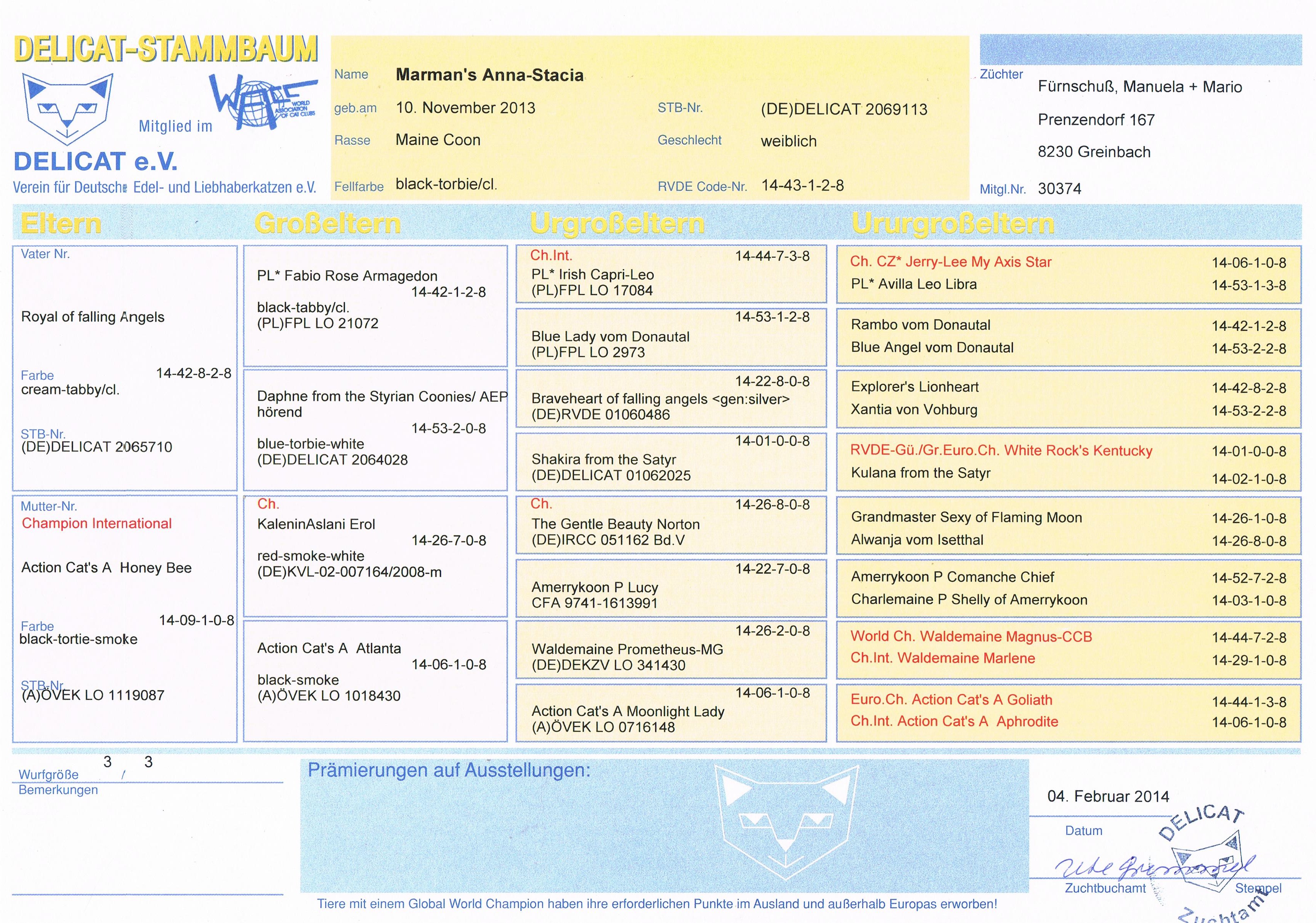Click city line 8230 Greinbach
The image size is (1316, 923).
pos(1094,152)
